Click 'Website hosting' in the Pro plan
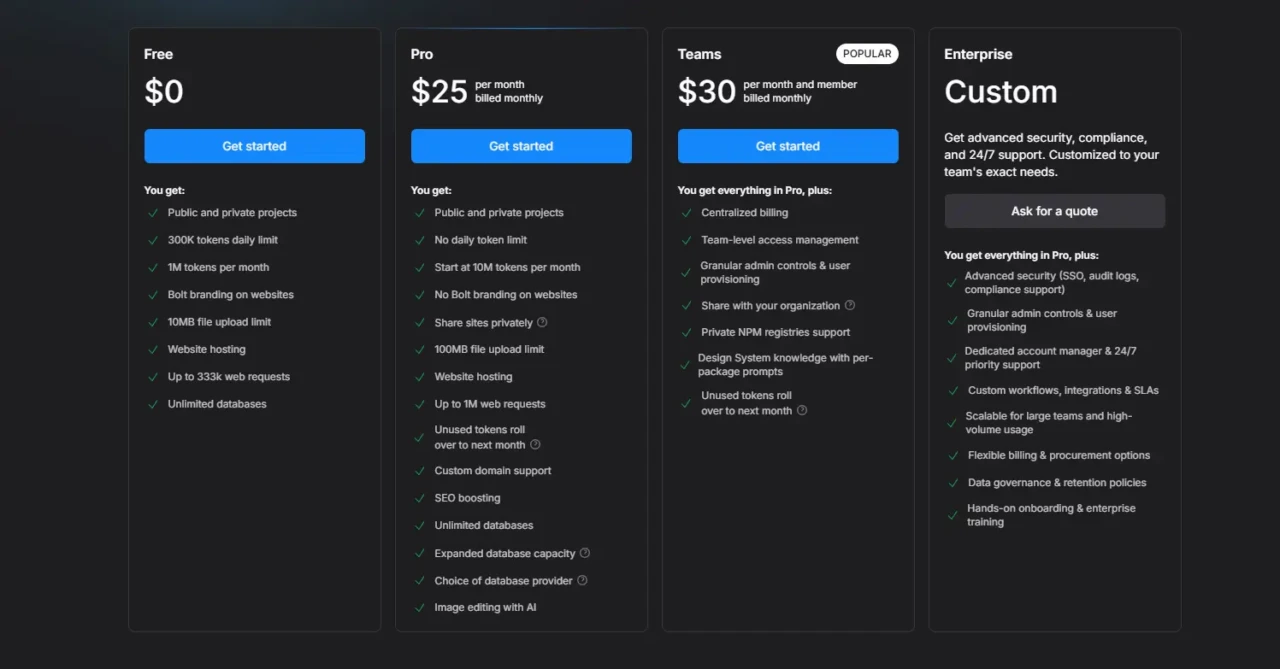This screenshot has width=1280, height=669. point(473,377)
